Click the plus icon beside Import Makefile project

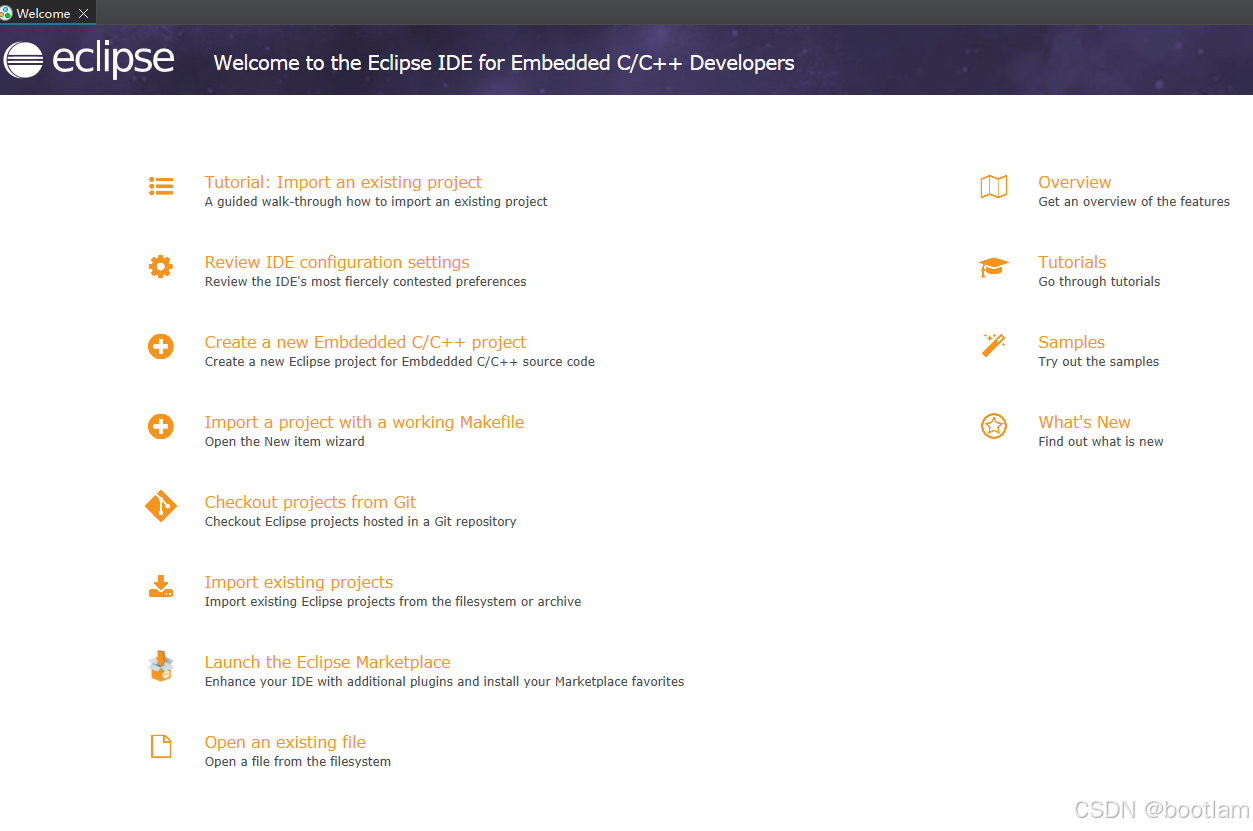pyautogui.click(x=161, y=426)
